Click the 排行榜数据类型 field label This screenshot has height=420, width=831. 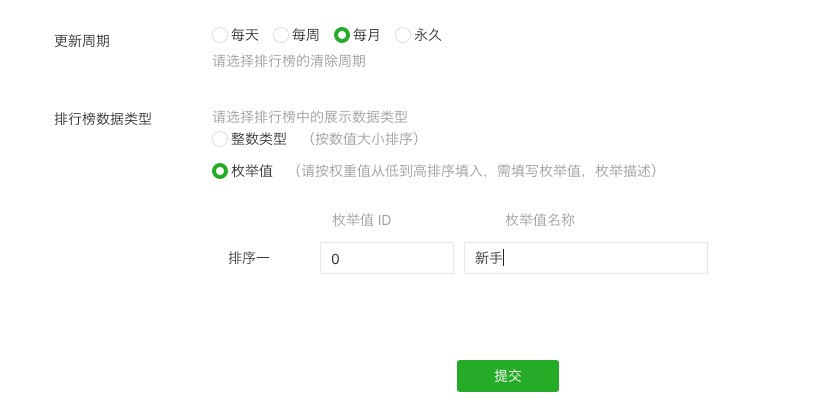[x=103, y=119]
